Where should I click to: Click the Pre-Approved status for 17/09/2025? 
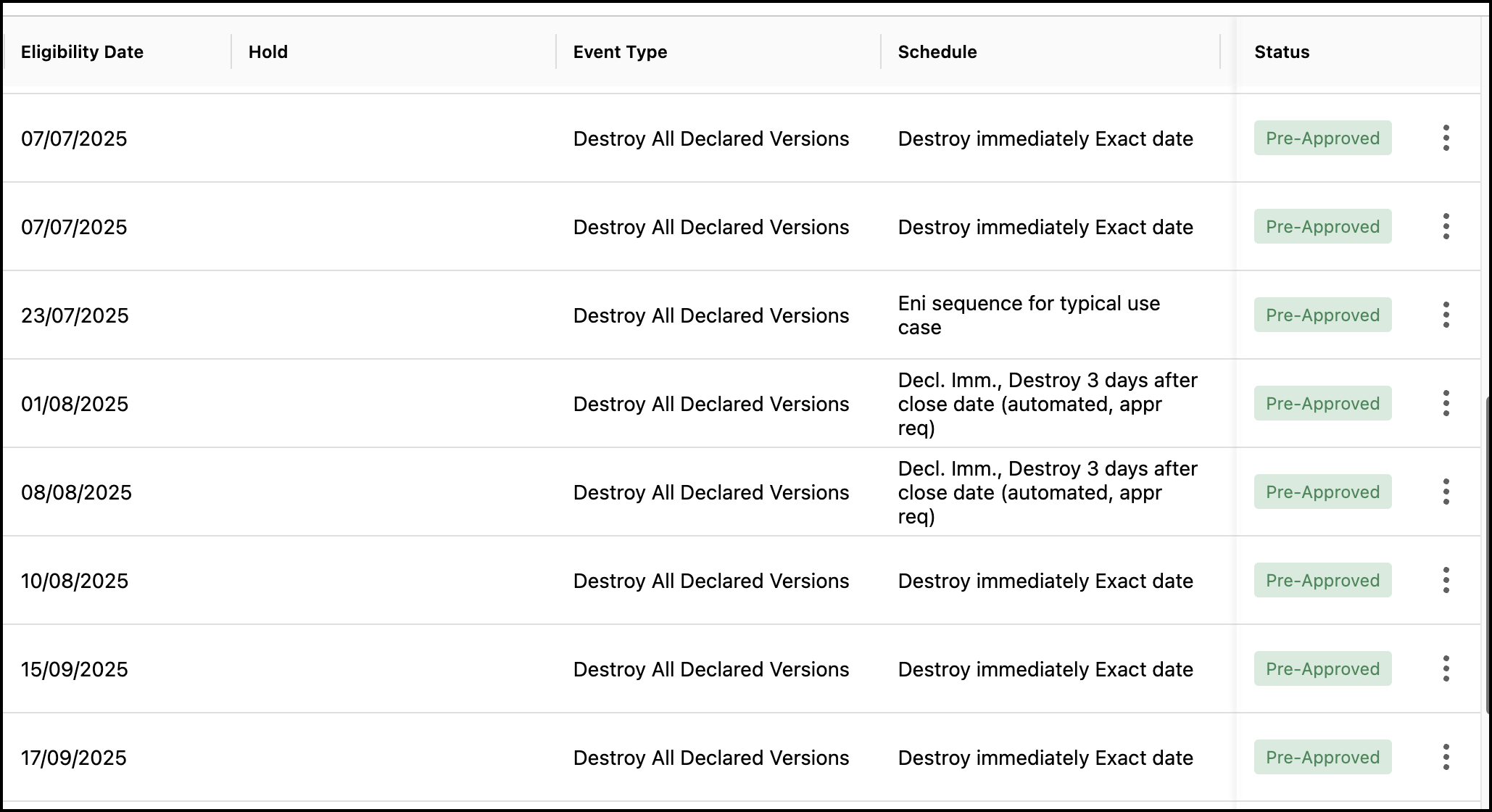1322,758
